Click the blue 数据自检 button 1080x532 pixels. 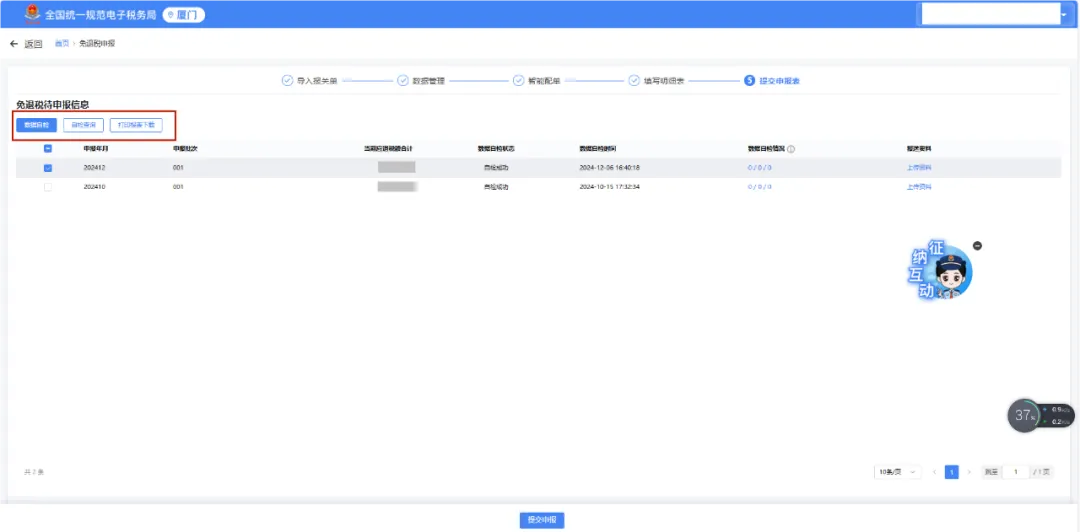[x=37, y=125]
